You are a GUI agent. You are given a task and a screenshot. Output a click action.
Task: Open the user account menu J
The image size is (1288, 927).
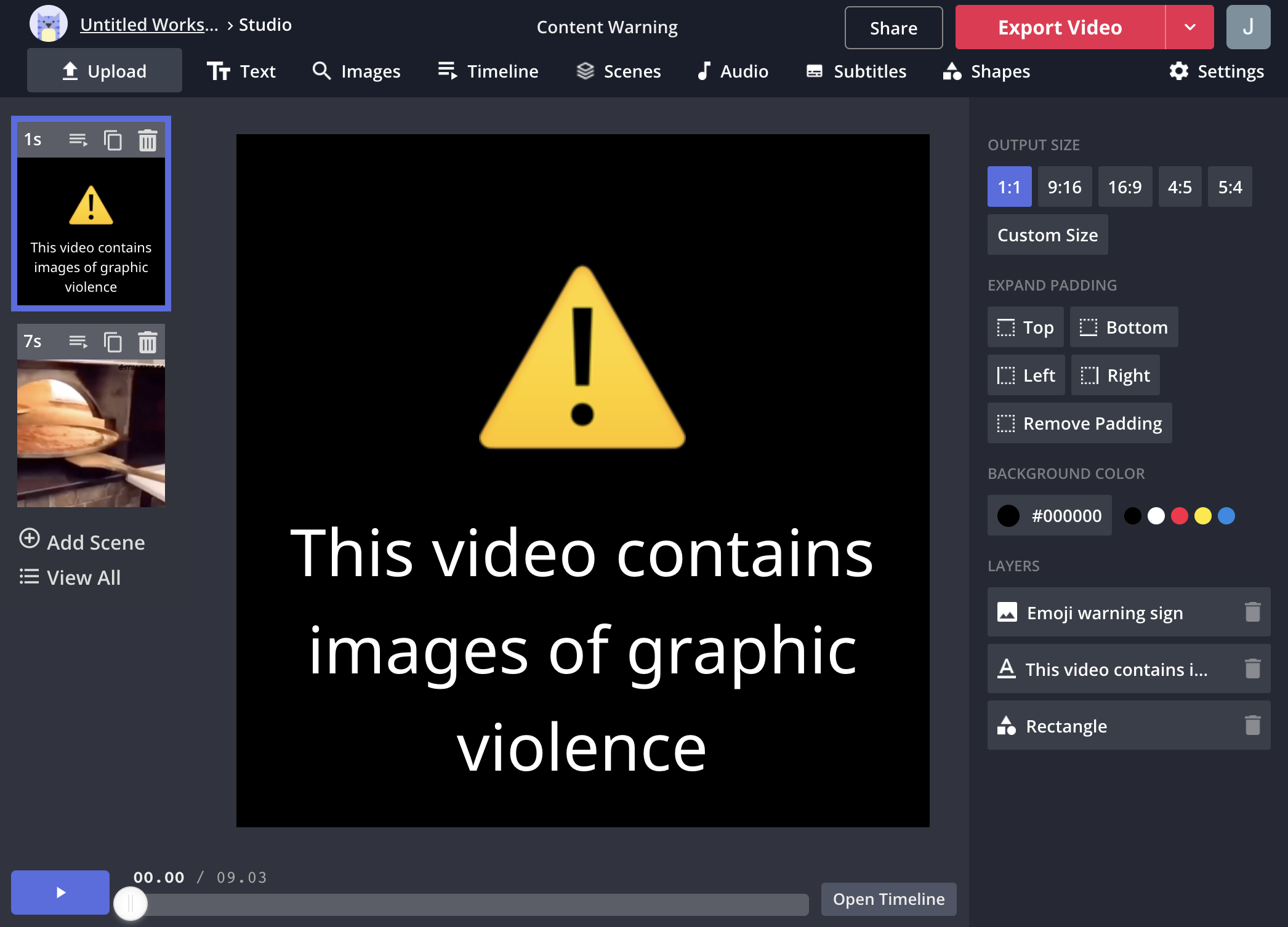coord(1248,28)
